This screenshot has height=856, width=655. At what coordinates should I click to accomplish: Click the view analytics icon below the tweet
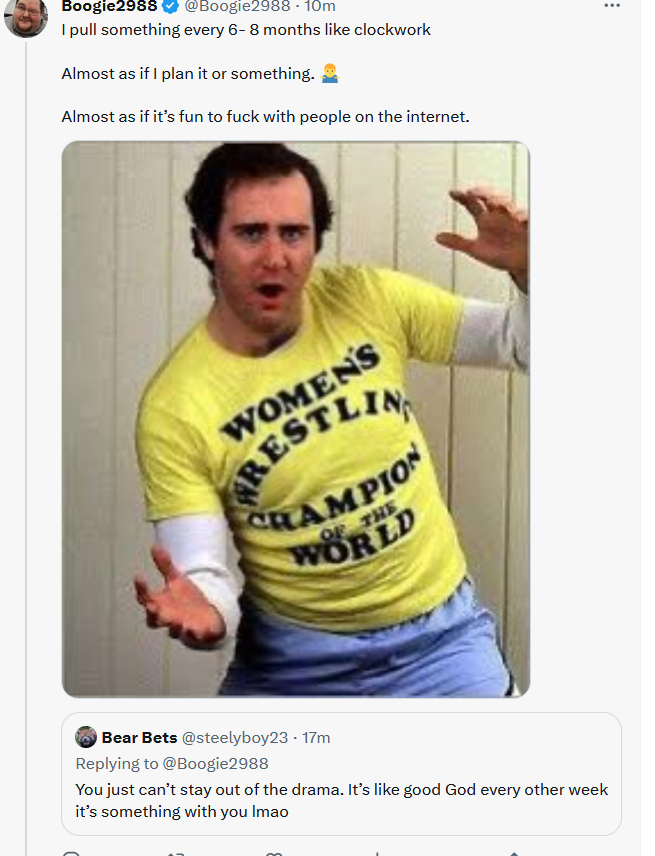[377, 853]
